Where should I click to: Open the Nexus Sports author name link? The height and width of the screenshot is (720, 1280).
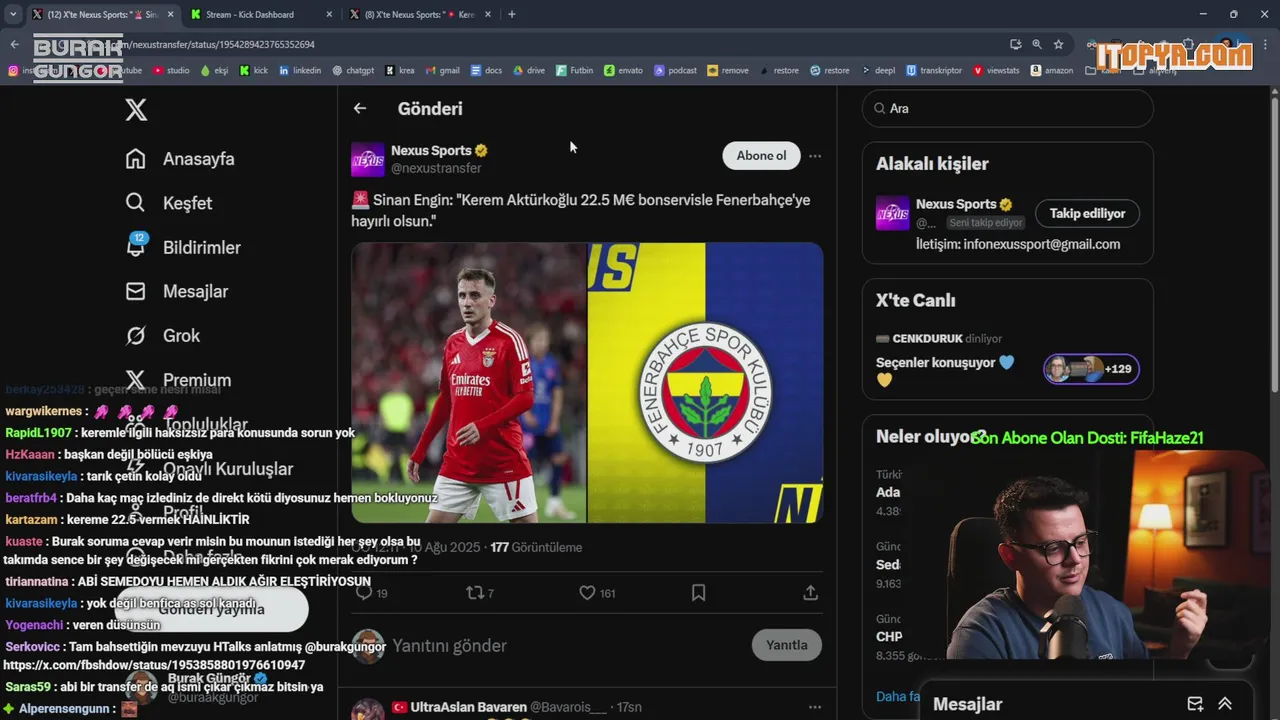[x=431, y=150]
